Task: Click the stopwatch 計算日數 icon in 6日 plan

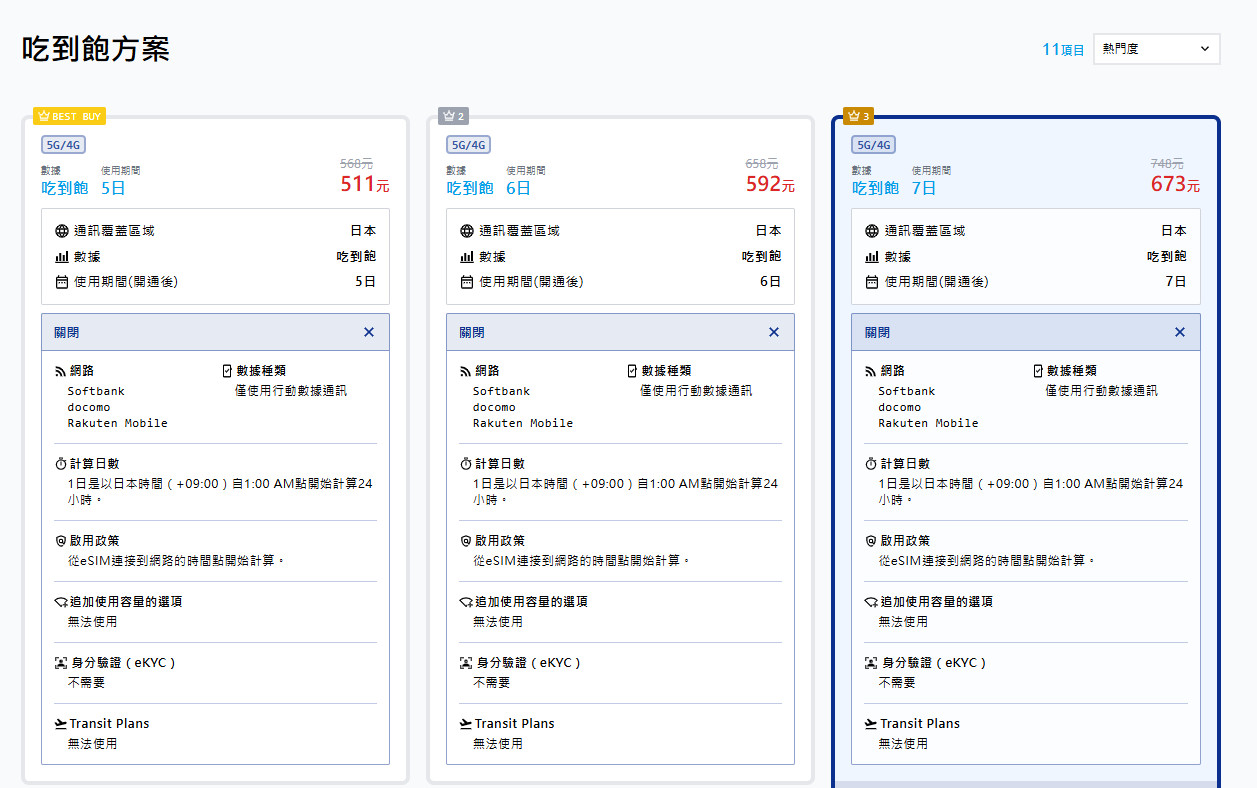Action: (x=465, y=464)
